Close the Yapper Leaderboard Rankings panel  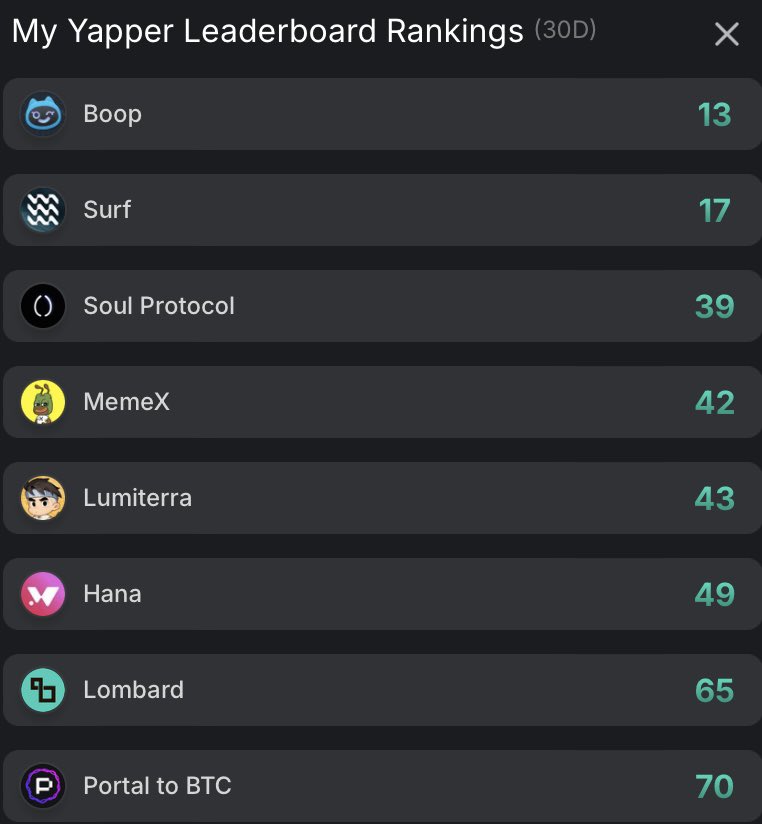[727, 34]
